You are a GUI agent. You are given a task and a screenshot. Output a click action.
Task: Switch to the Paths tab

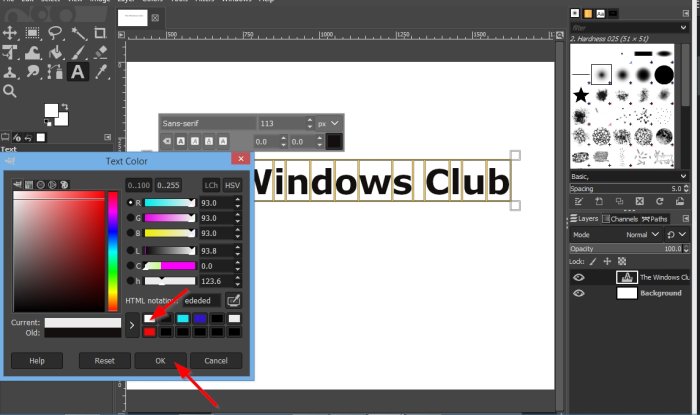click(x=654, y=219)
